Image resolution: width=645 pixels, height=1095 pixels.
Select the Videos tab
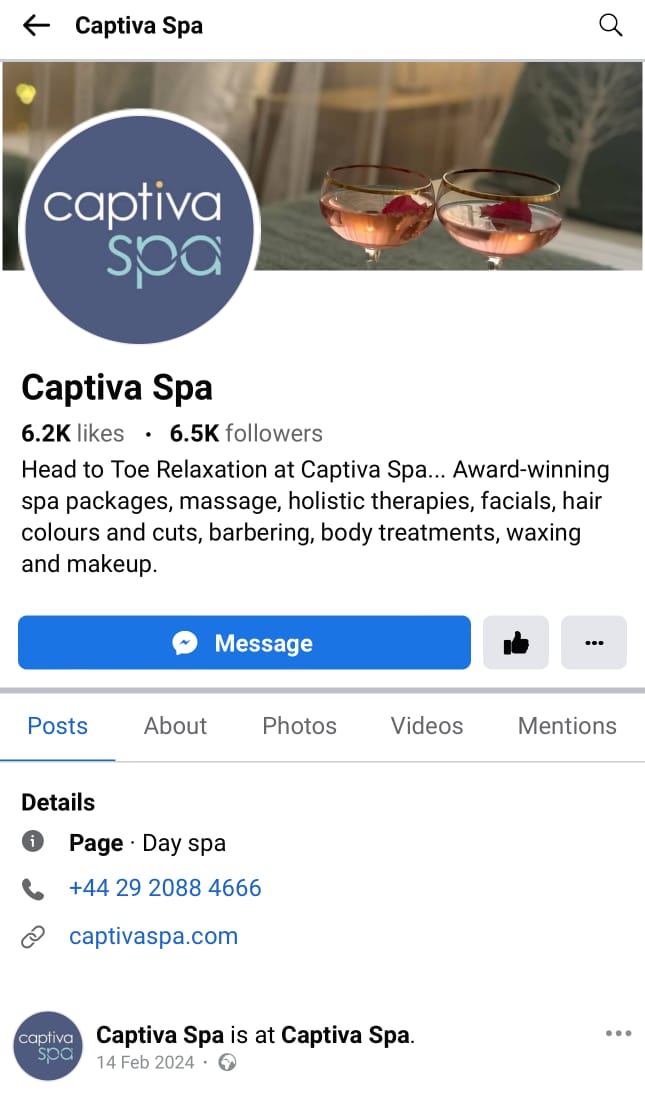pos(427,726)
